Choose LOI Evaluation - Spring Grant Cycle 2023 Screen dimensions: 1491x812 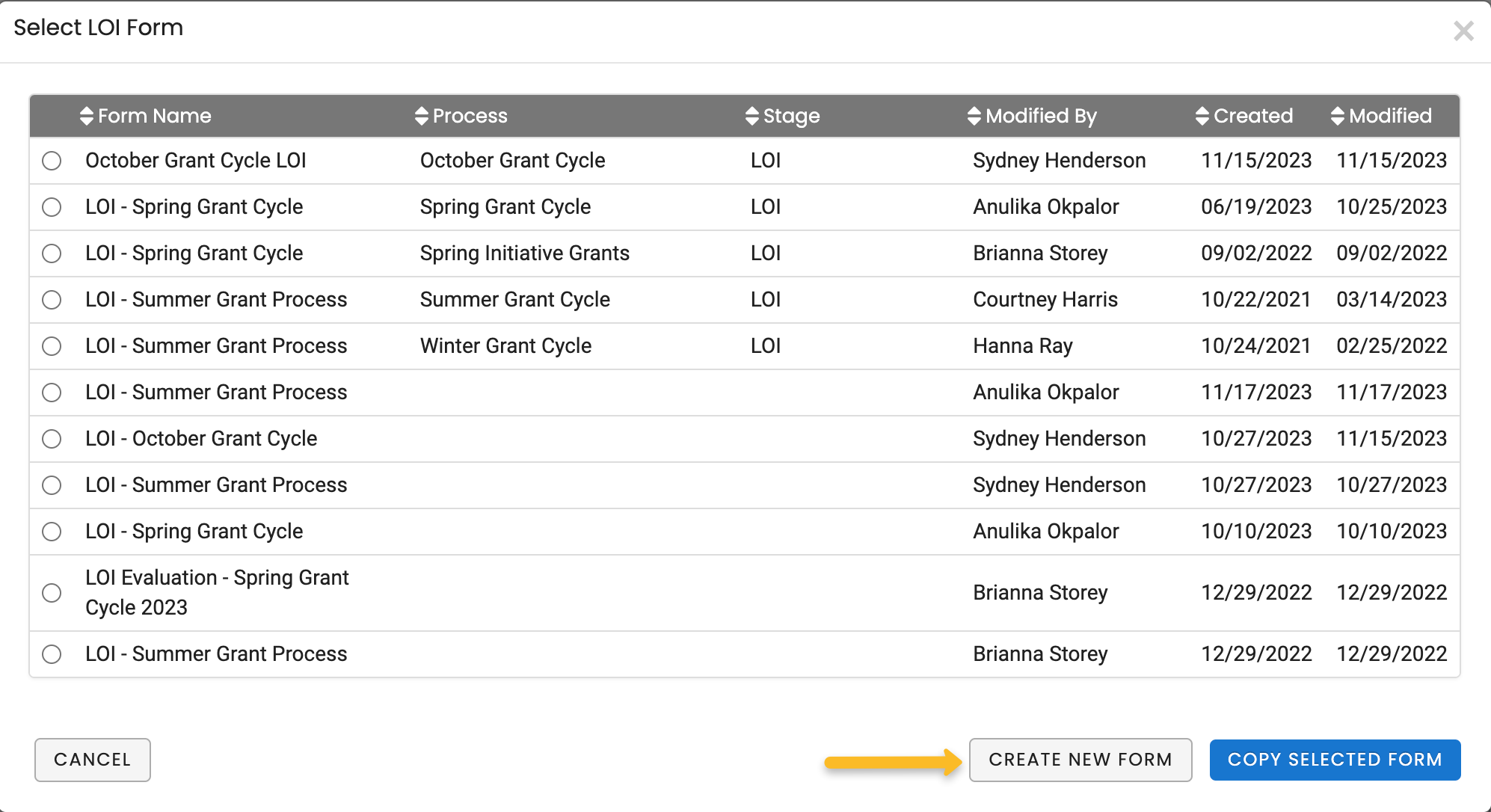[52, 593]
